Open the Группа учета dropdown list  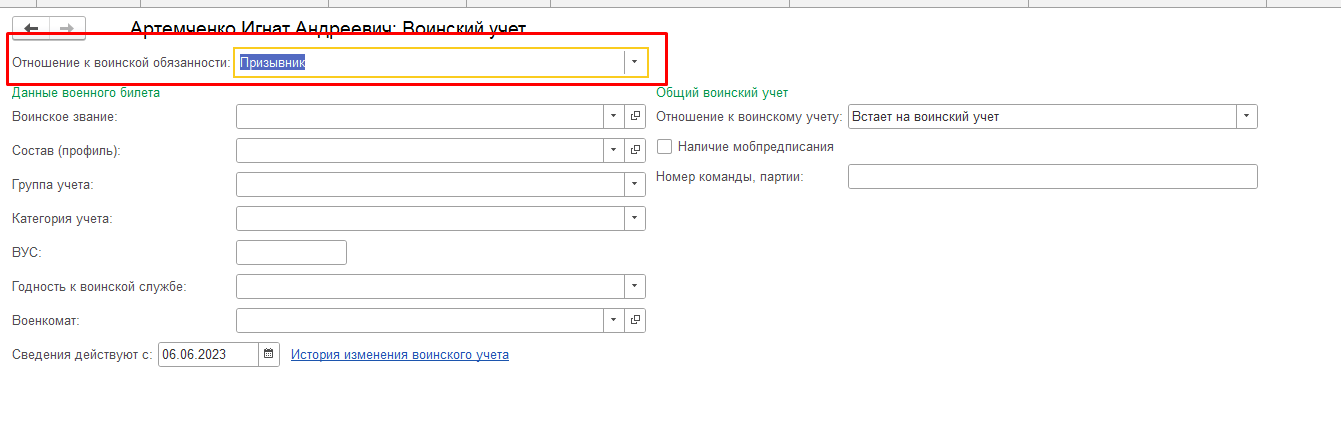(x=635, y=185)
